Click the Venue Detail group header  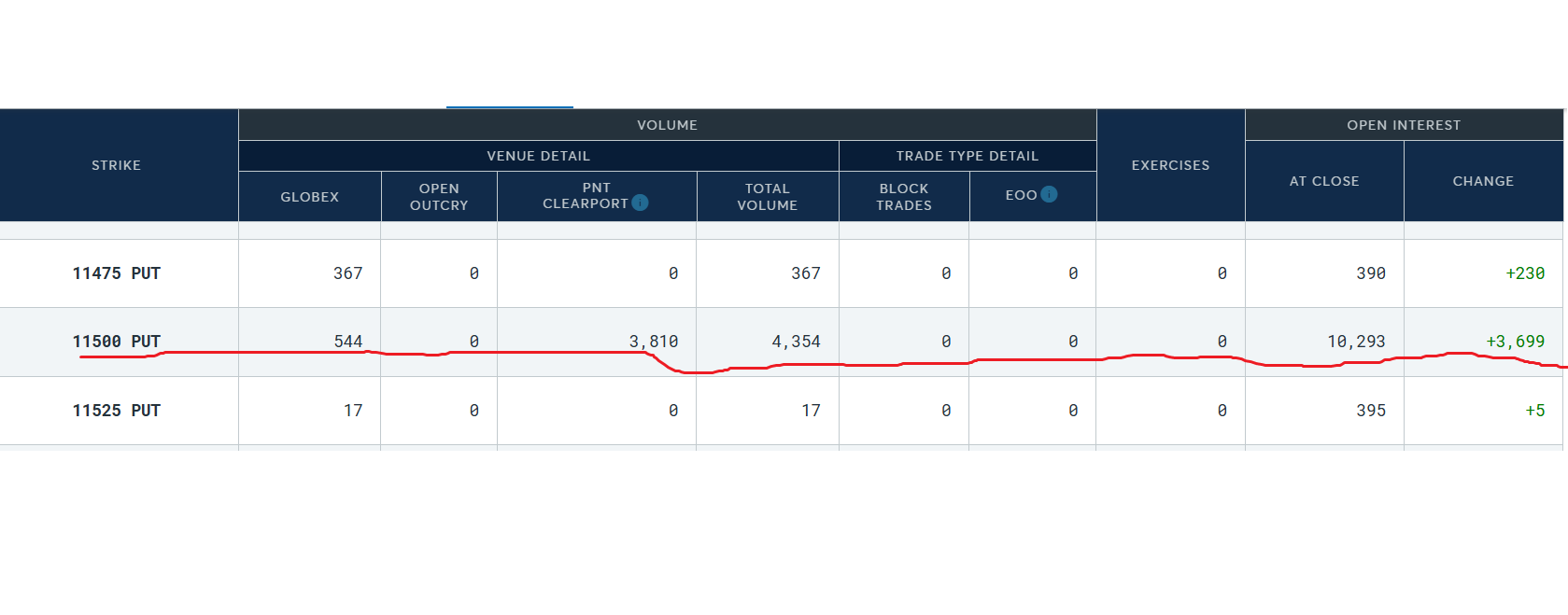click(538, 156)
